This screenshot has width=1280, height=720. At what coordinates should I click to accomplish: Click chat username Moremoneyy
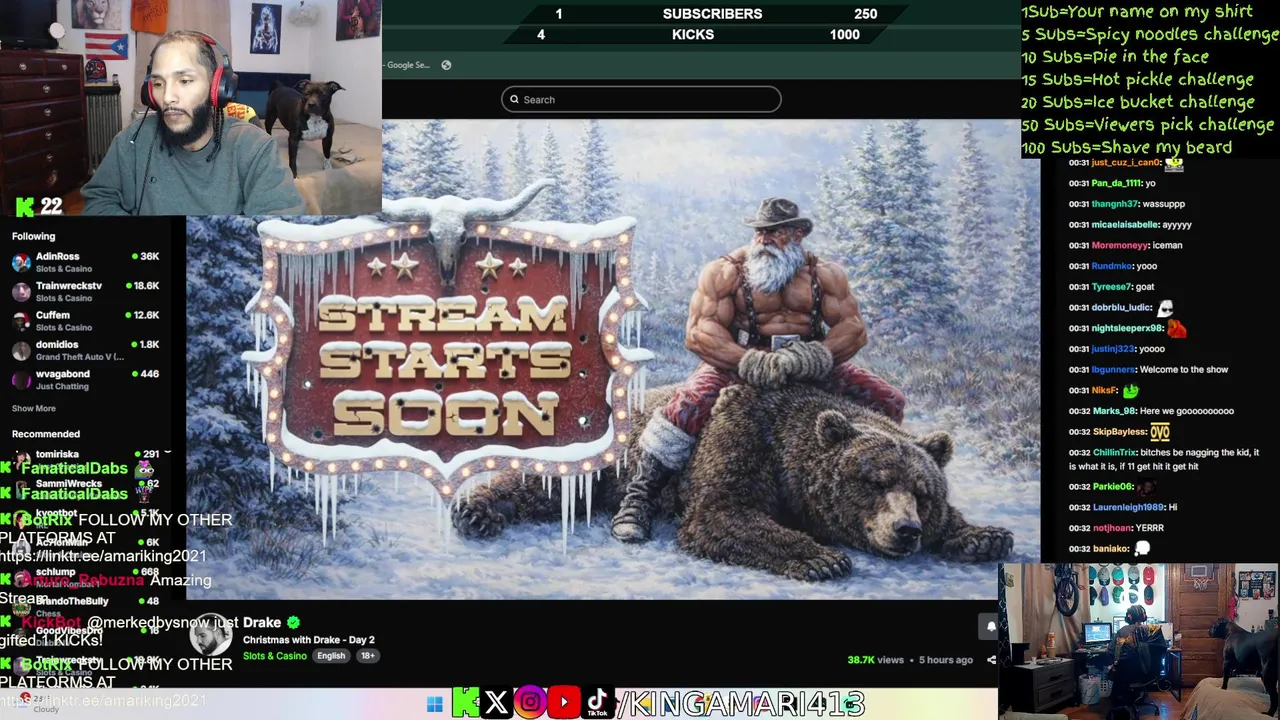pos(1120,245)
